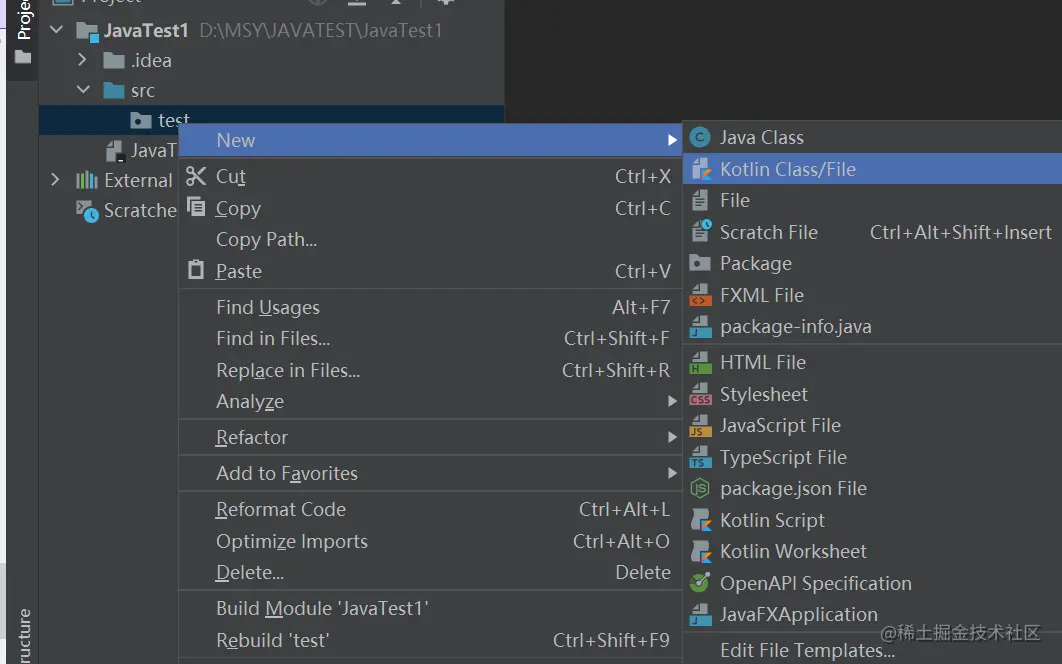Image resolution: width=1062 pixels, height=664 pixels.
Task: Click the Stylesheet CSS icon
Action: (x=700, y=394)
